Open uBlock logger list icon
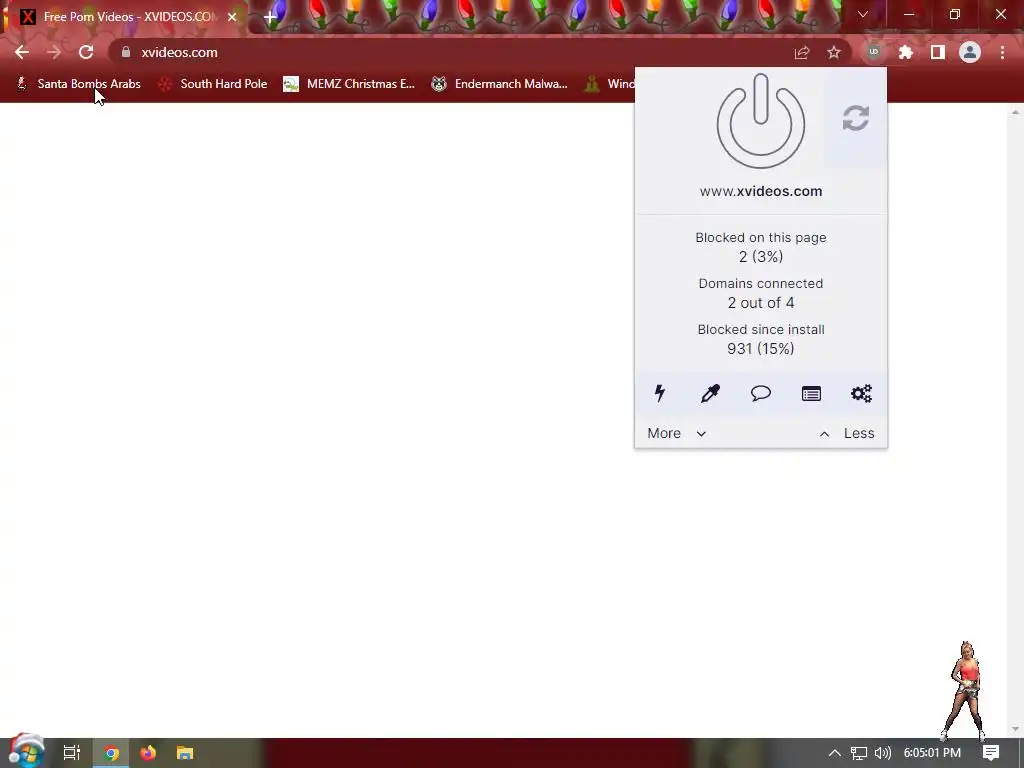Image resolution: width=1024 pixels, height=768 pixels. [x=811, y=393]
